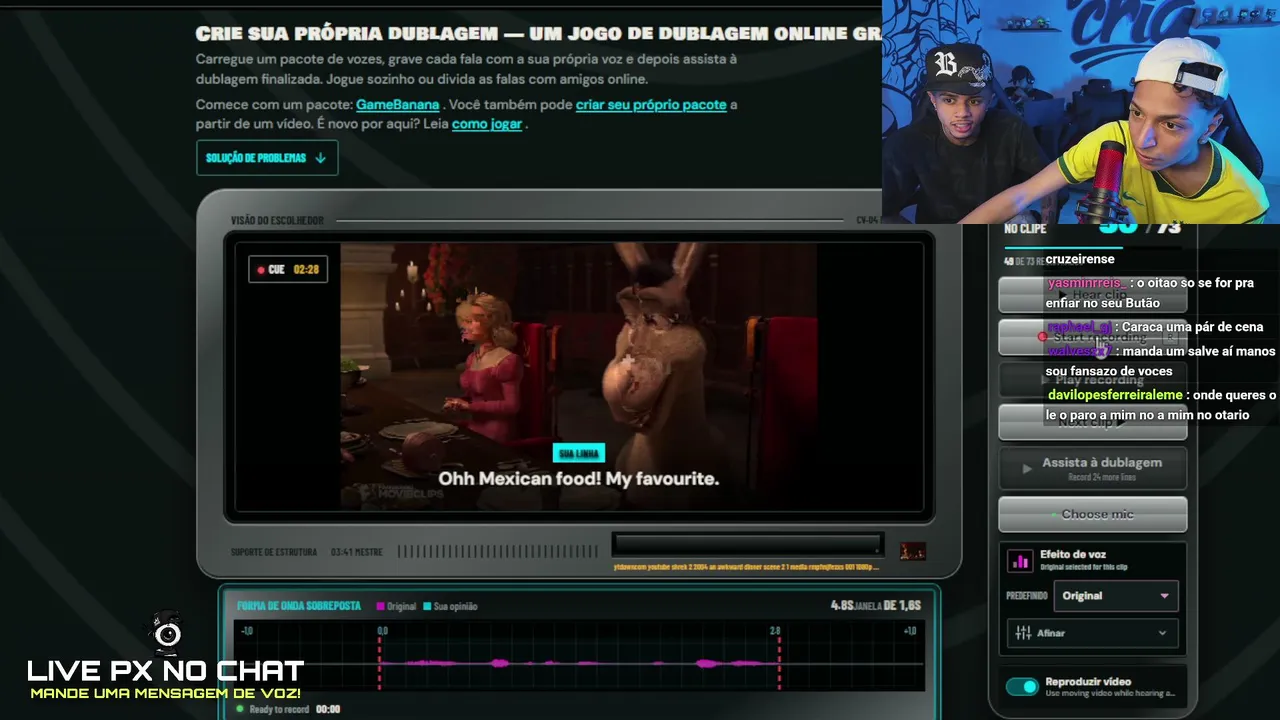
Task: Click the 'FORMA DE ONDA SOBREPOSTA' heading
Action: point(299,606)
